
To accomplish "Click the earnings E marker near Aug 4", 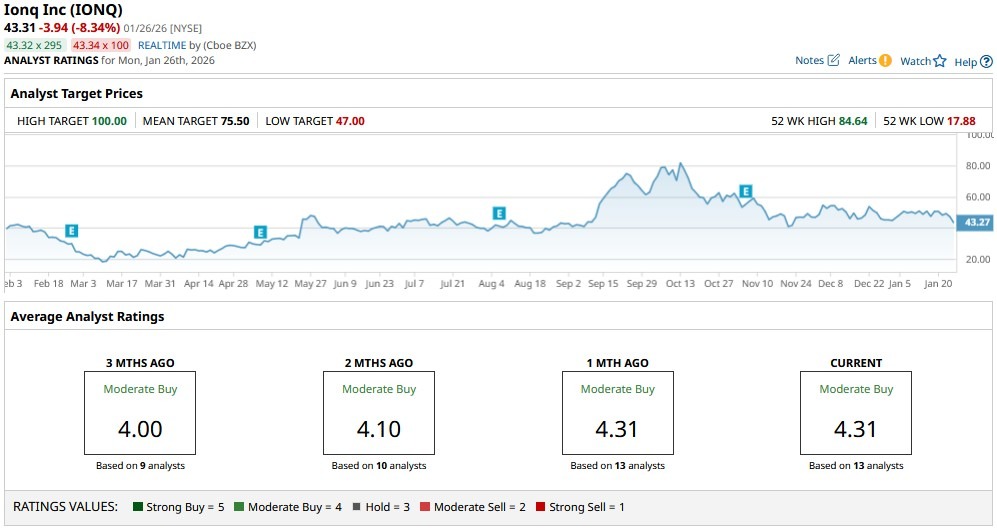I will point(499,213).
